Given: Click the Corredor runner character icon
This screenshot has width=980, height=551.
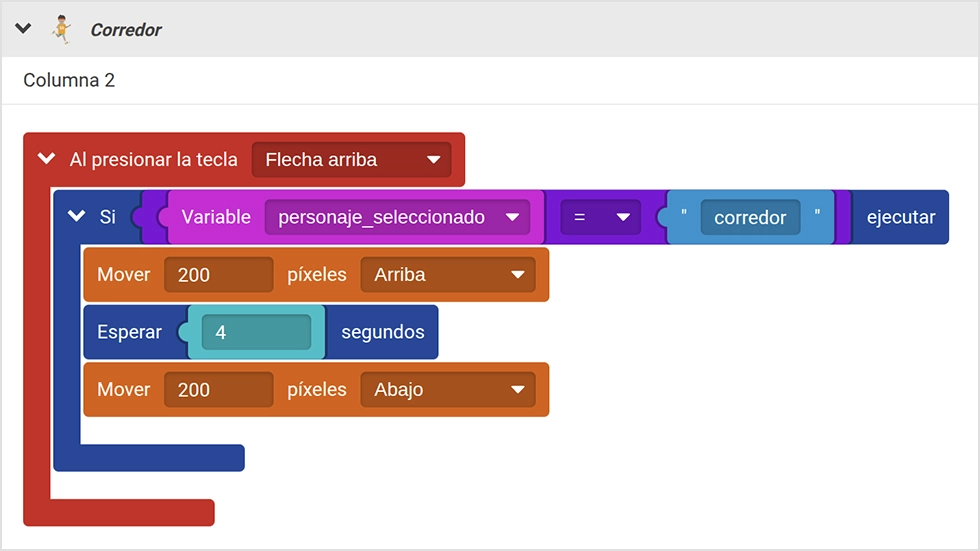Looking at the screenshot, I should (61, 29).
